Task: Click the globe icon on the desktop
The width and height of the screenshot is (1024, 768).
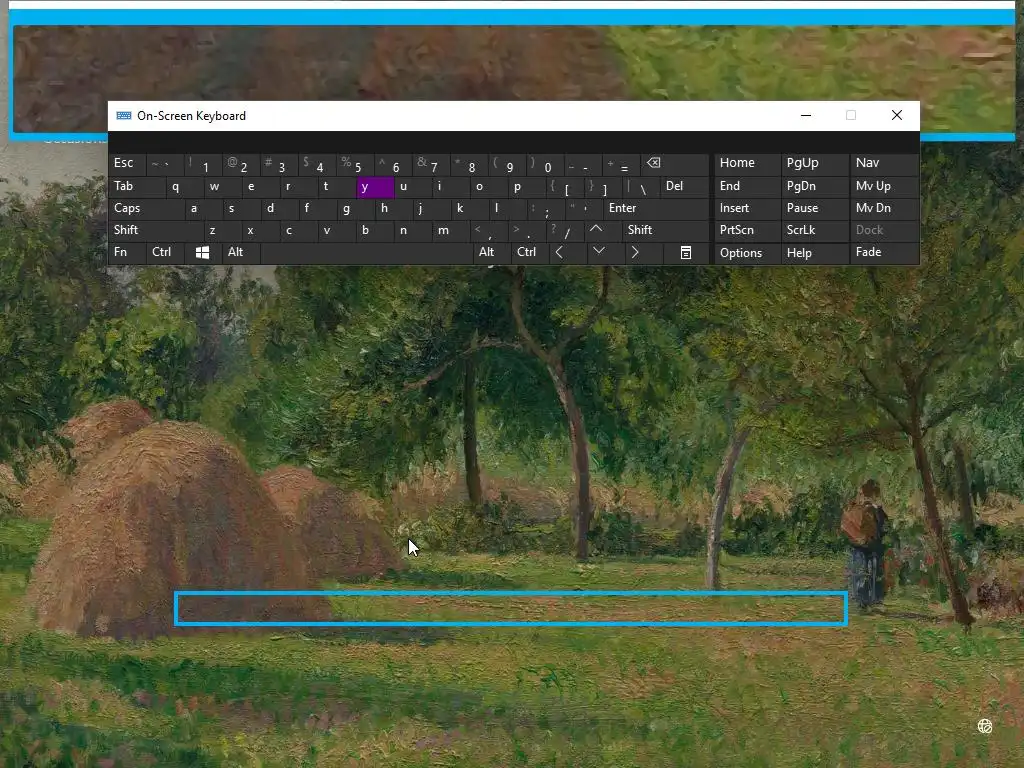Action: pos(985,726)
